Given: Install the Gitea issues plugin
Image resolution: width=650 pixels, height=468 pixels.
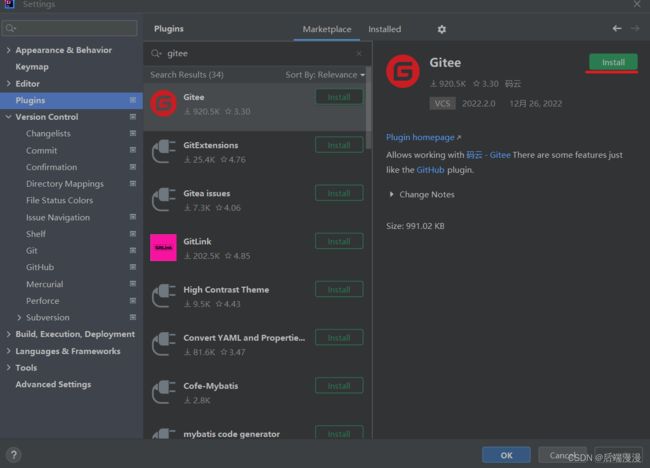Looking at the screenshot, I should (x=339, y=193).
